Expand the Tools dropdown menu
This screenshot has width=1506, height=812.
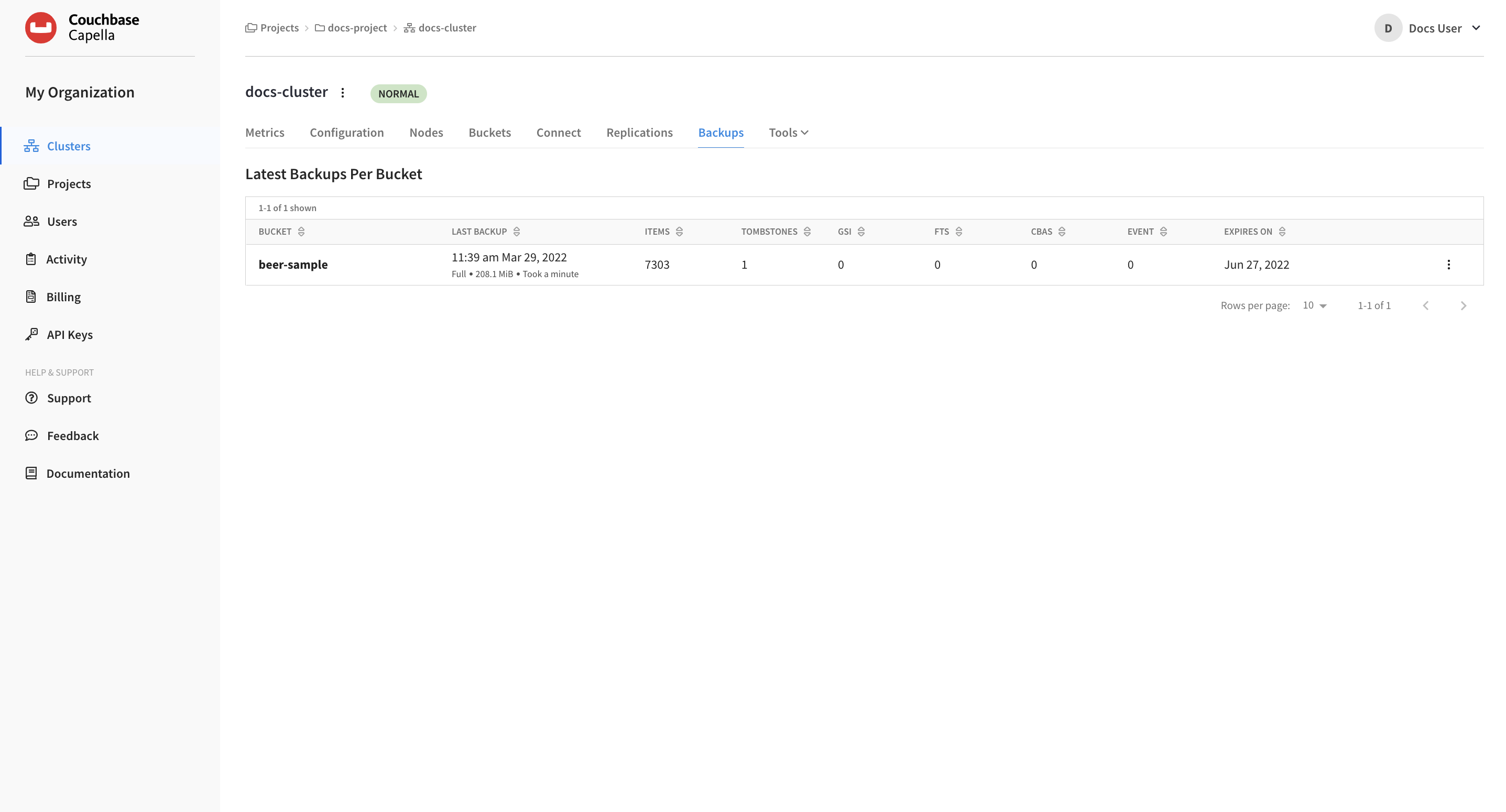point(788,132)
